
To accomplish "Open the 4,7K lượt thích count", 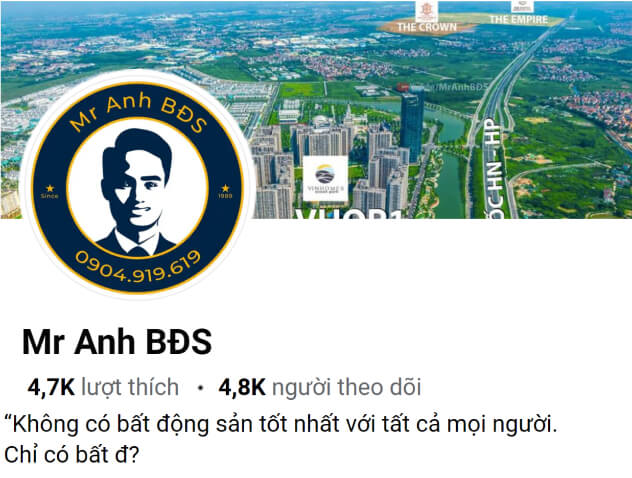I will (x=103, y=387).
